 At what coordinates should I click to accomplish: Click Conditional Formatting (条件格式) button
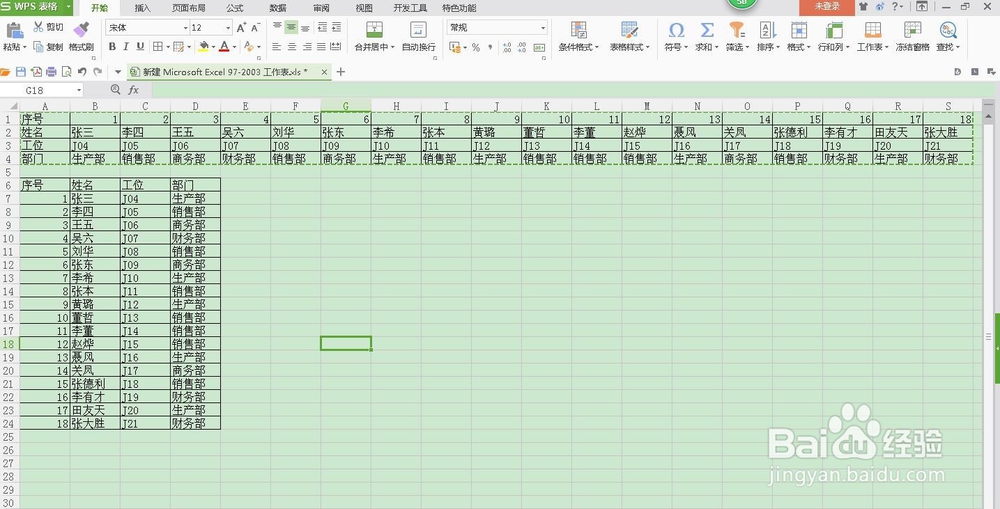click(578, 36)
